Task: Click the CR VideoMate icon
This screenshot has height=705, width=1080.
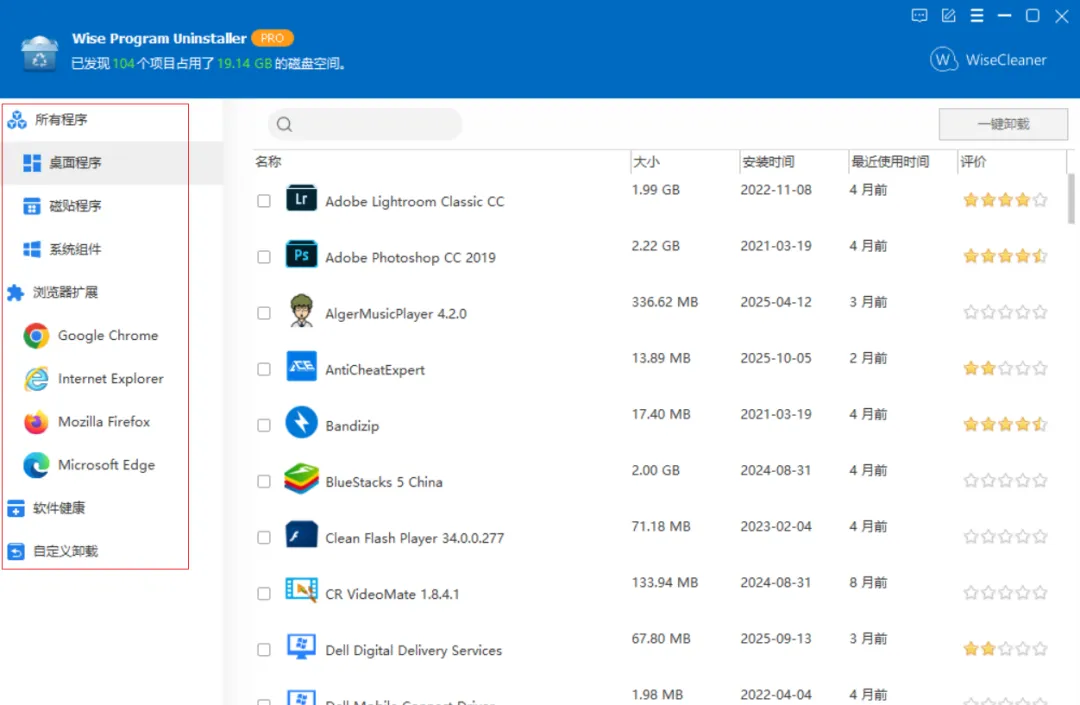Action: 301,591
